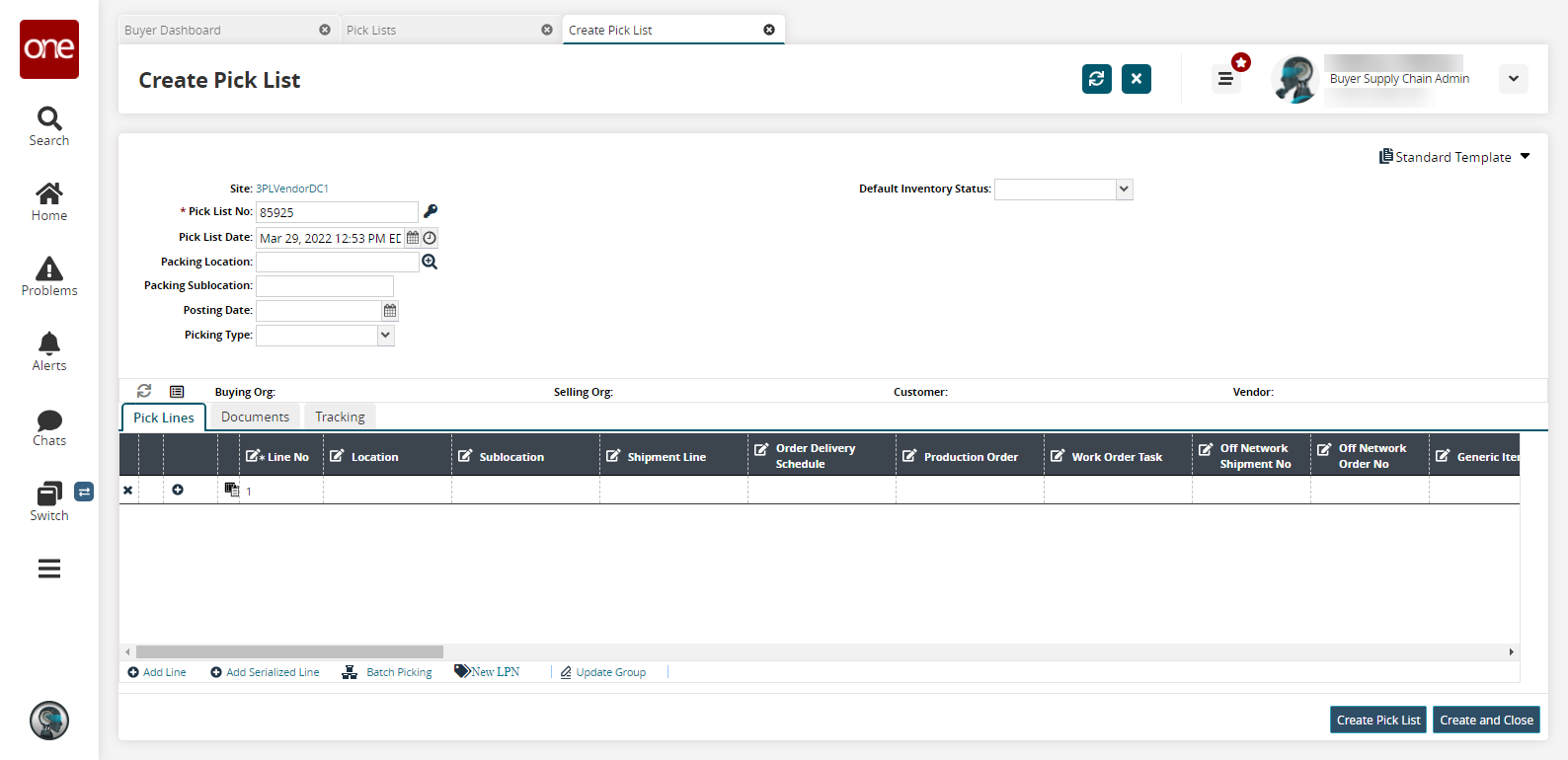Click the Production Order column header
The height and width of the screenshot is (760, 1568).
point(970,456)
